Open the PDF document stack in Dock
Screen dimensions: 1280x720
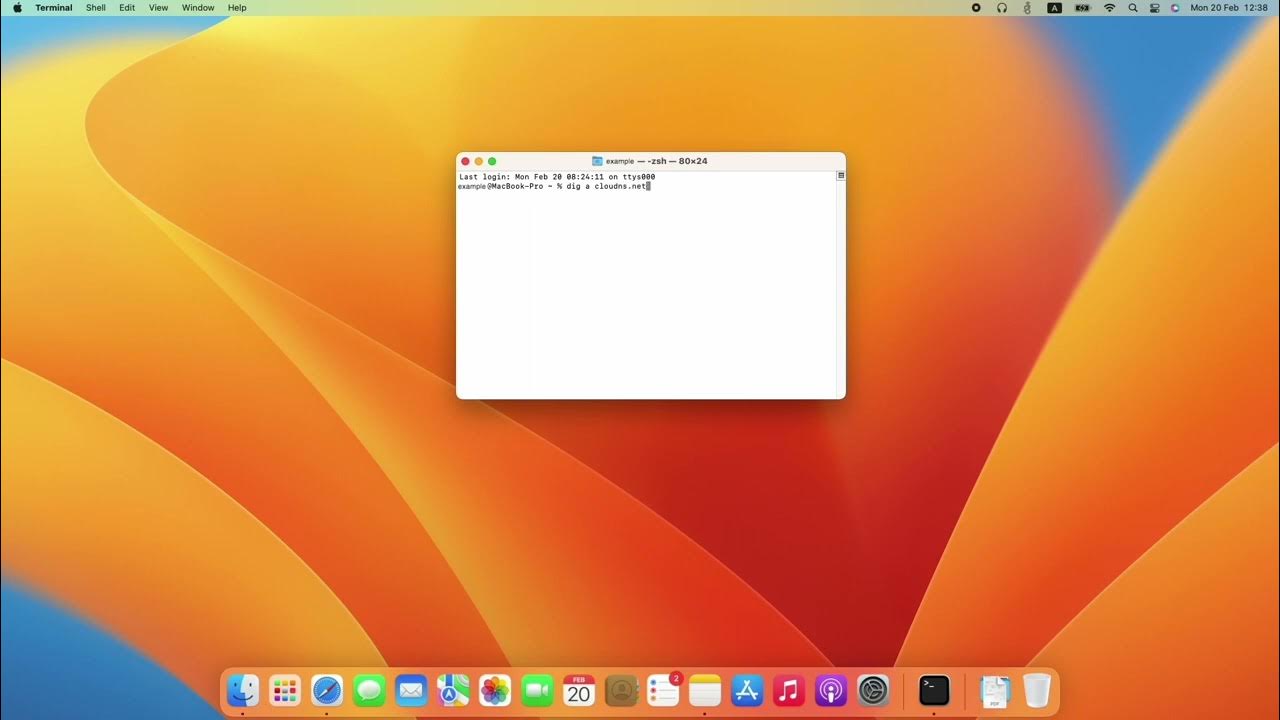(x=995, y=691)
